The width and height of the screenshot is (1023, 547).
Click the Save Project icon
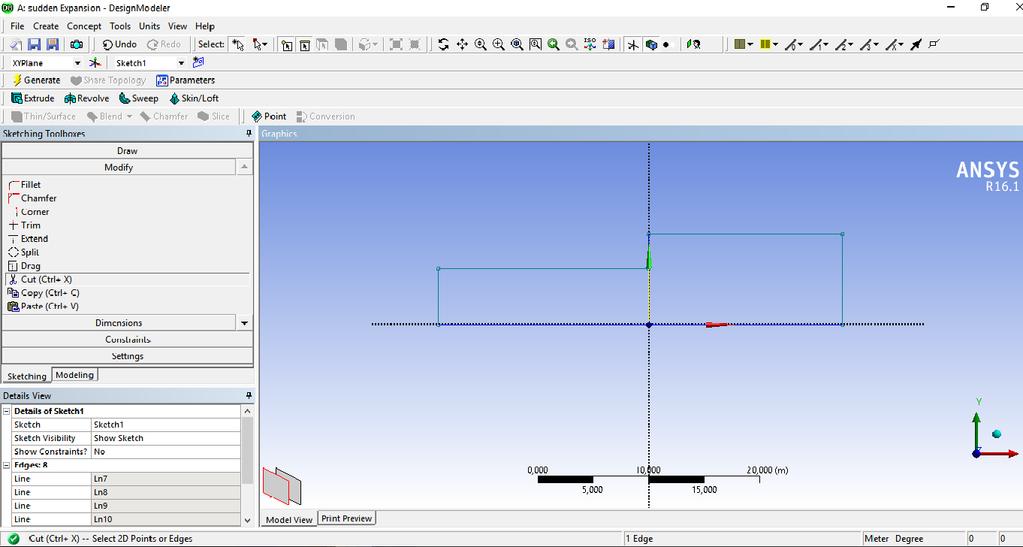tap(35, 44)
